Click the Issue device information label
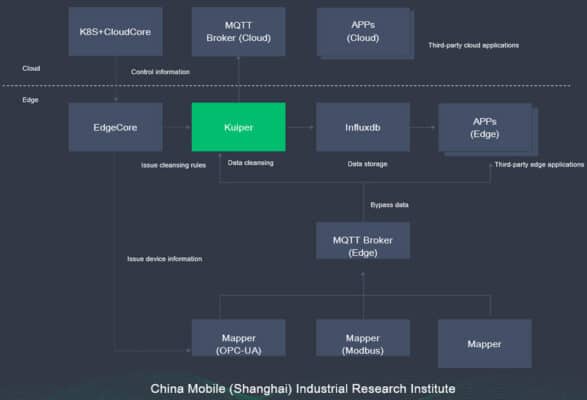 pyautogui.click(x=165, y=259)
